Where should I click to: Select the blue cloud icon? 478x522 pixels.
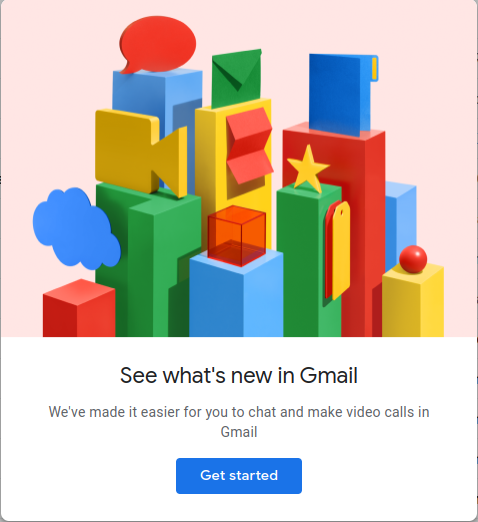tap(77, 228)
